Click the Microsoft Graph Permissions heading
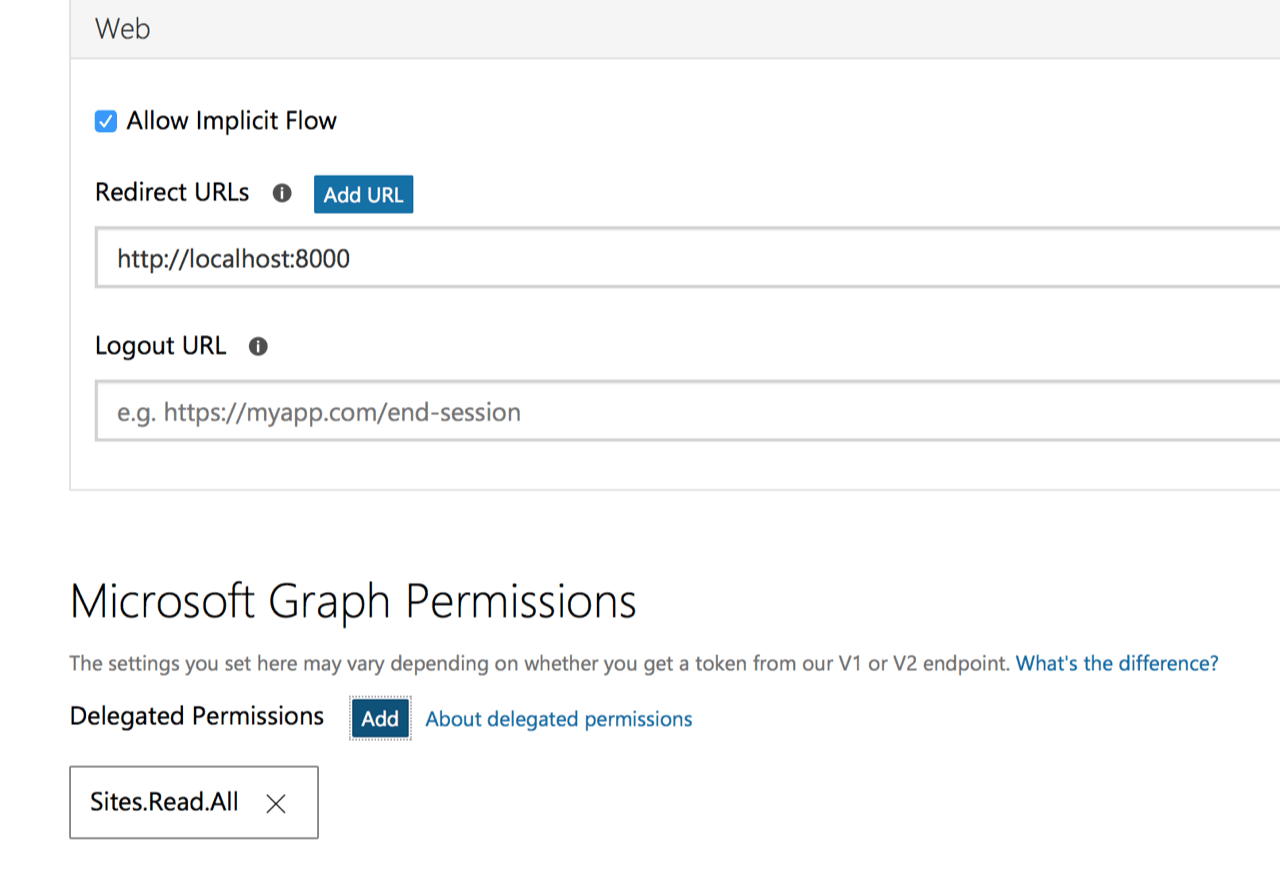Screen dimensions: 1280x872 pyautogui.click(x=353, y=602)
